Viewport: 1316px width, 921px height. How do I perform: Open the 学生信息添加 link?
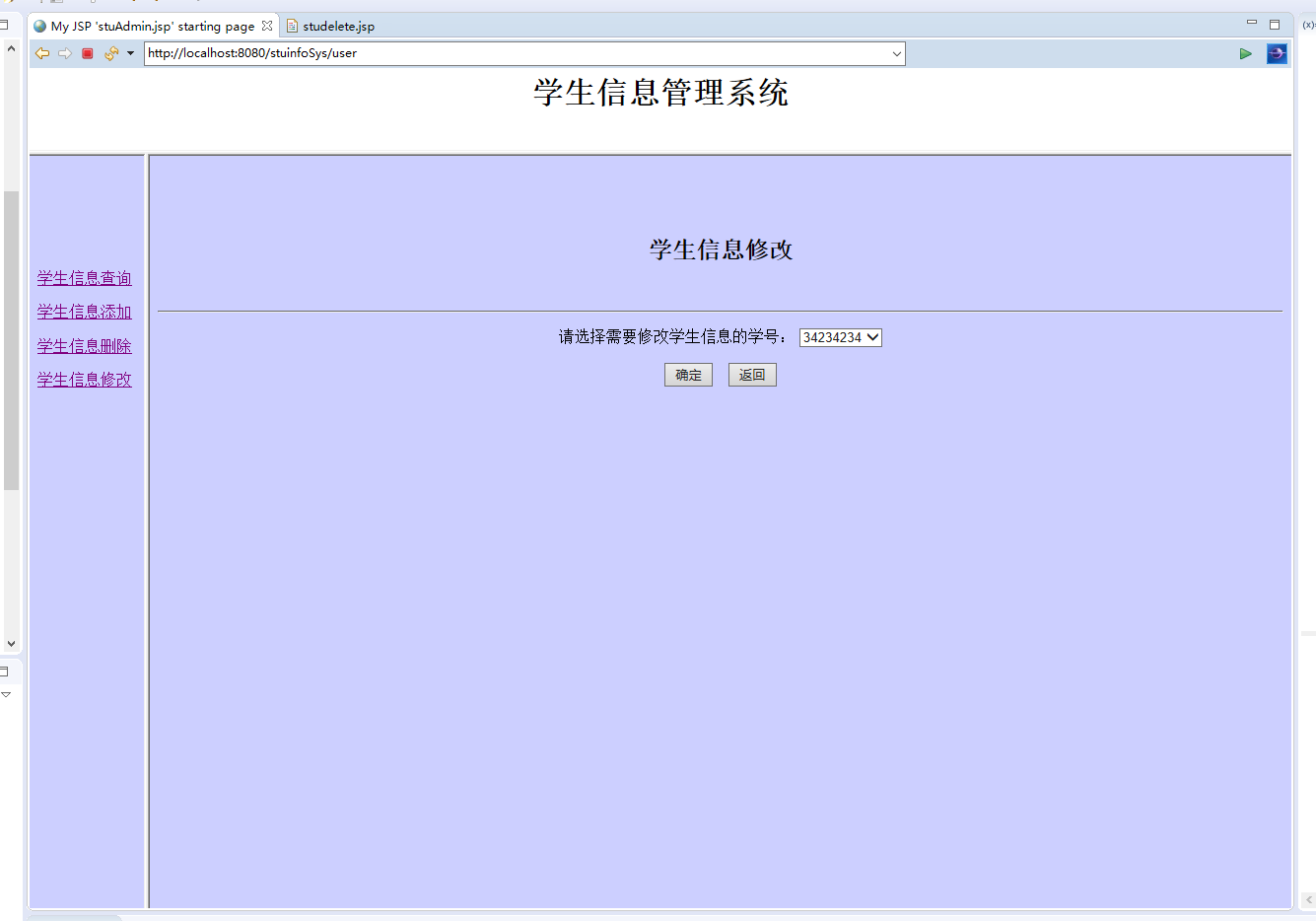(84, 312)
